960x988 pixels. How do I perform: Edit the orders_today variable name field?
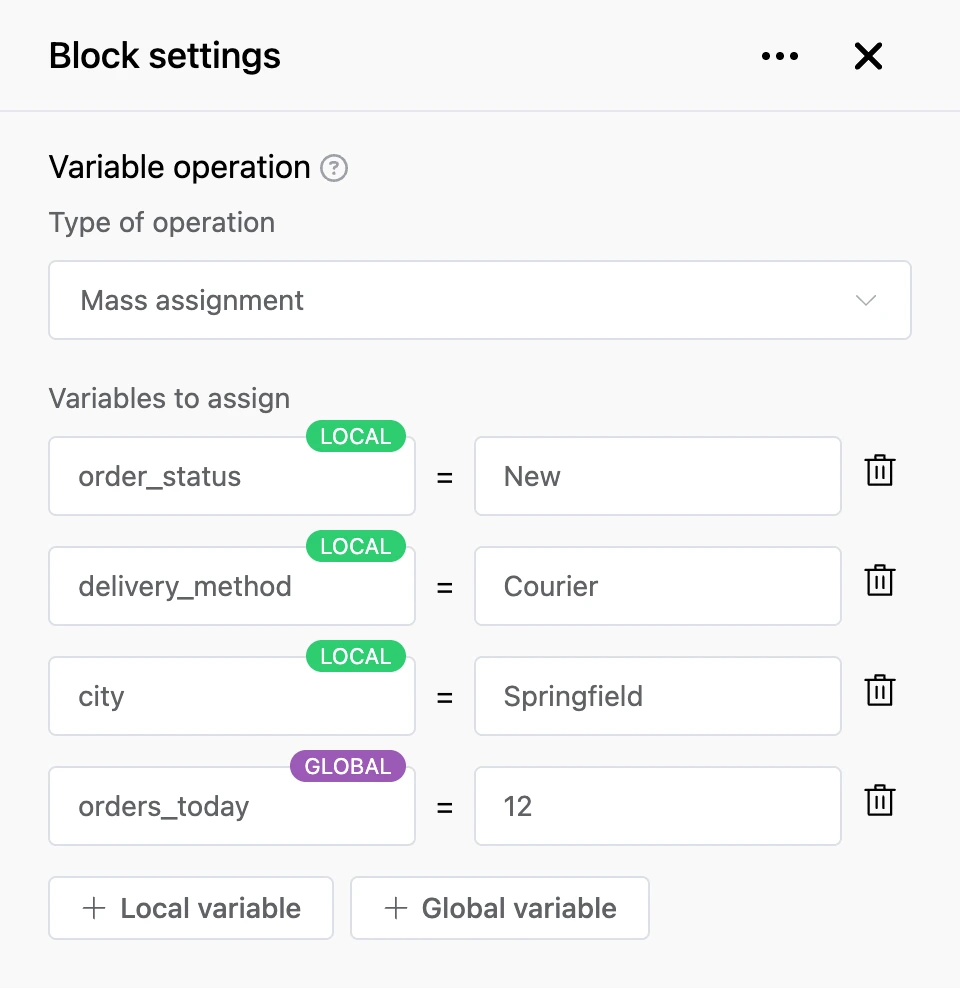tap(232, 806)
